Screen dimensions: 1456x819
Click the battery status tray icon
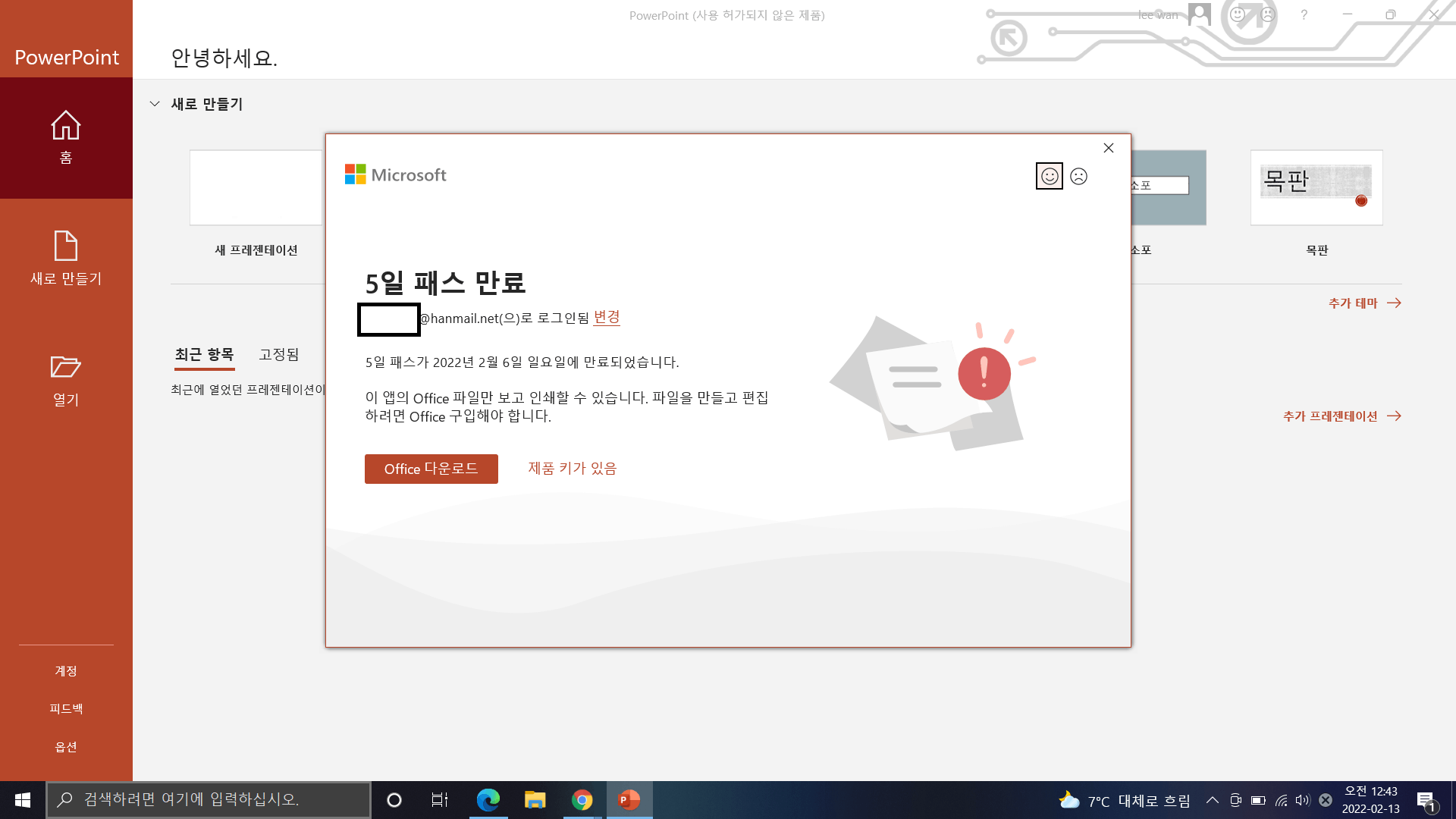tap(1258, 800)
